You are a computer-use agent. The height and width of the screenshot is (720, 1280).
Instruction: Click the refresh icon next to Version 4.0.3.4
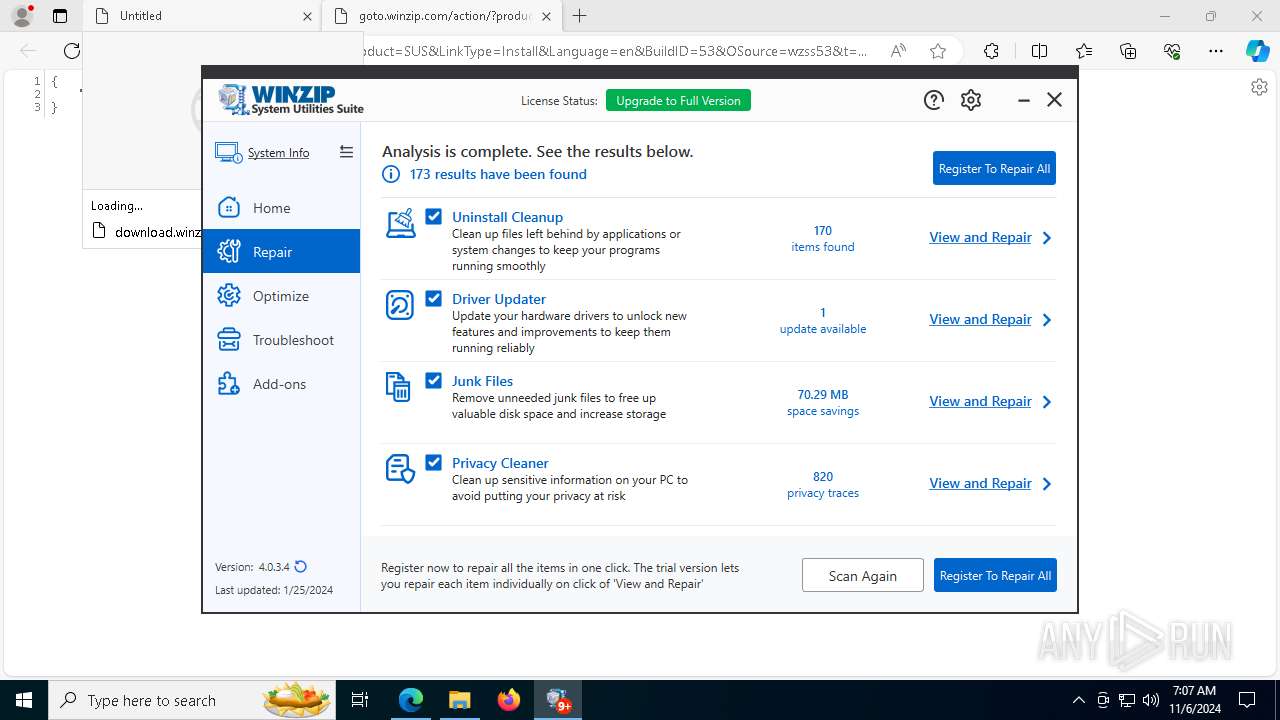(x=300, y=567)
